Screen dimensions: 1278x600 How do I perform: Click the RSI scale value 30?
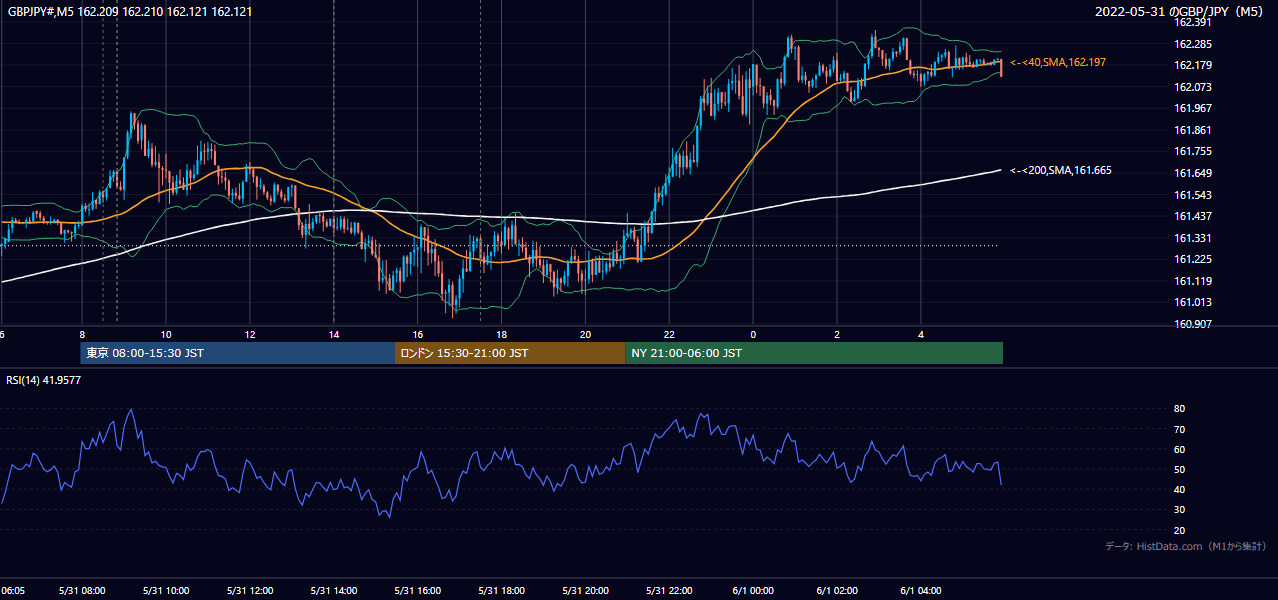tap(1179, 510)
